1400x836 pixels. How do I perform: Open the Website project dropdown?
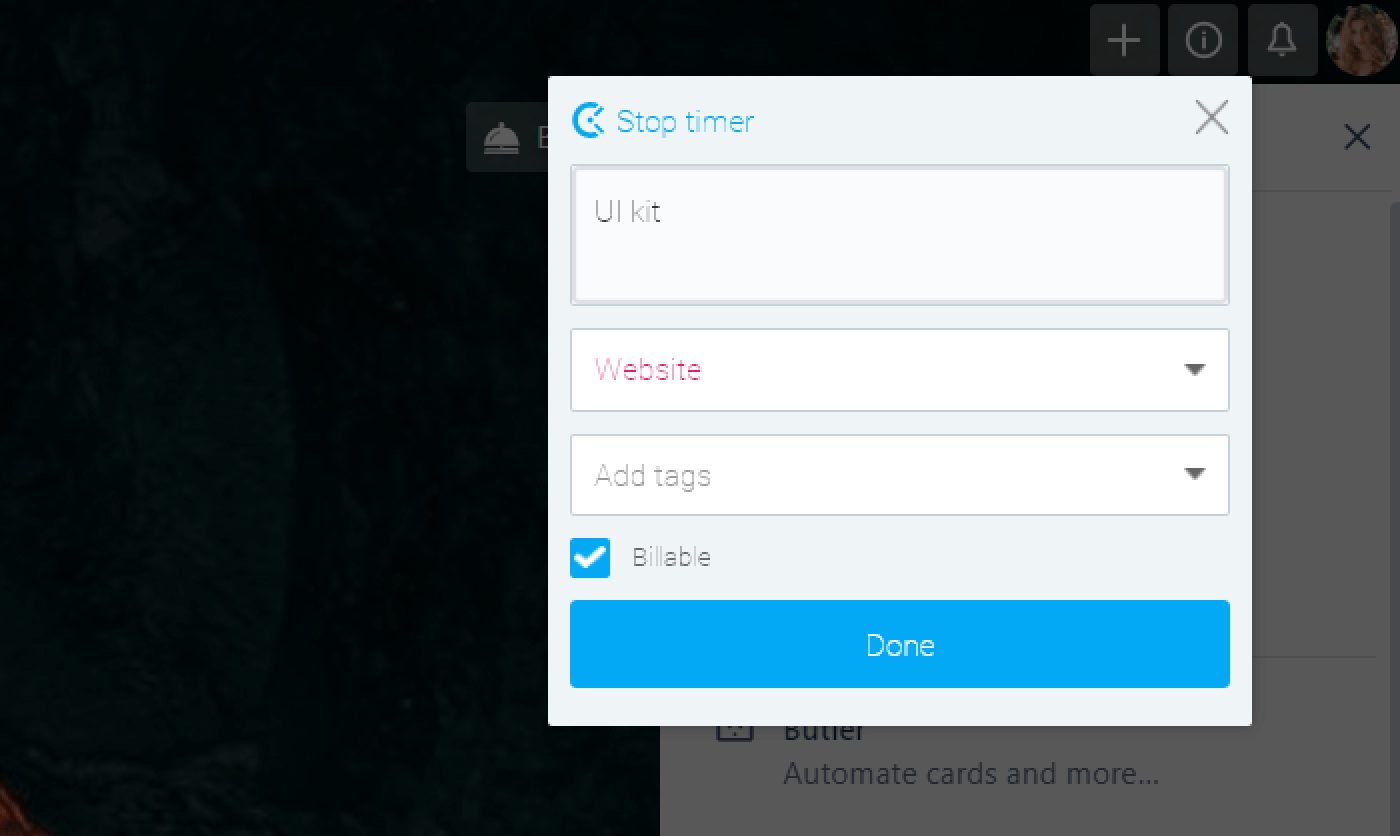[899, 370]
